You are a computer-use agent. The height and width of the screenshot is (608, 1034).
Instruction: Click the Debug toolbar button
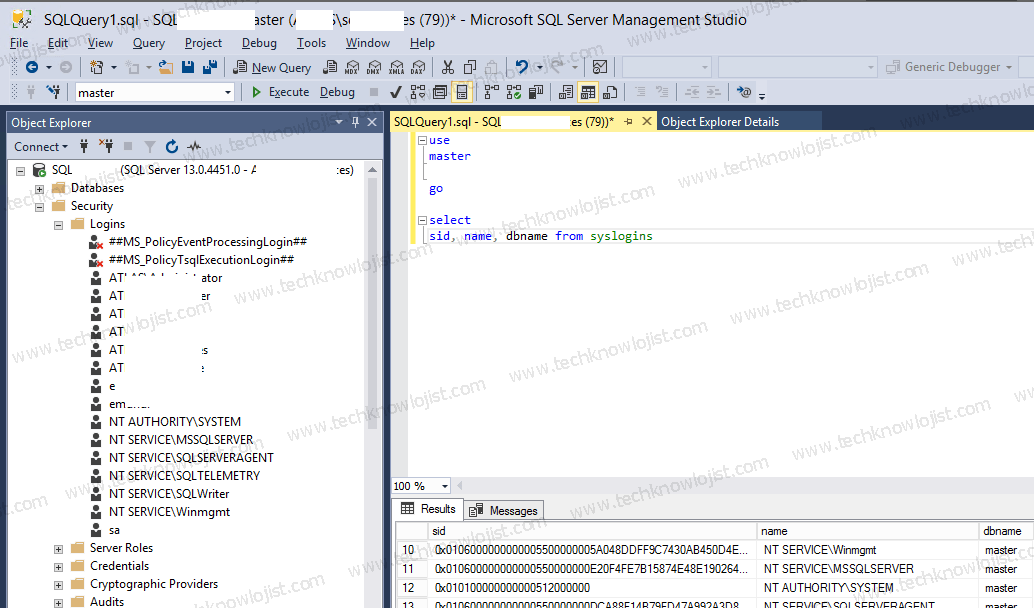(338, 92)
